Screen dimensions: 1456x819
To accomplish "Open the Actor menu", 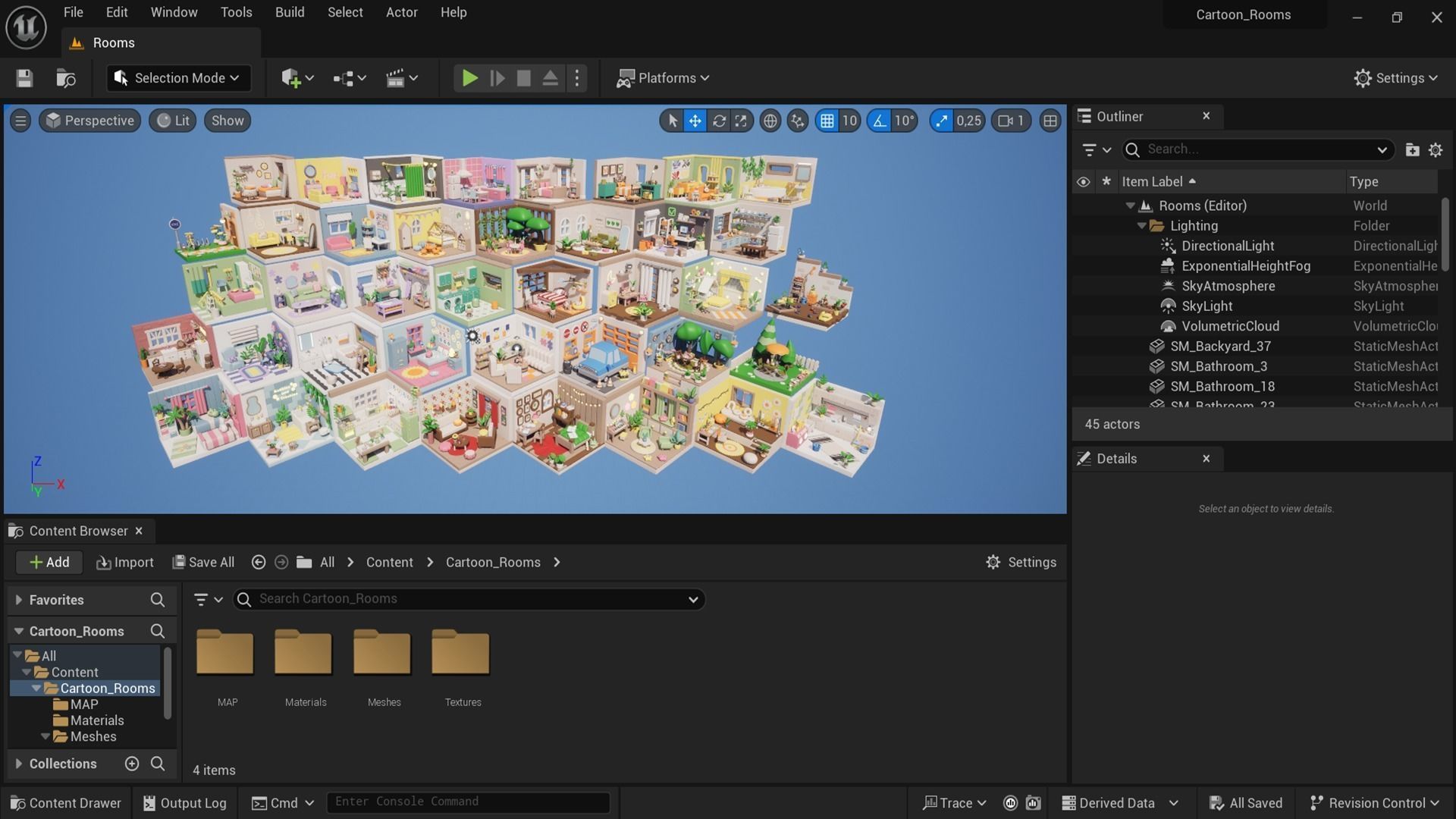I will (x=401, y=12).
